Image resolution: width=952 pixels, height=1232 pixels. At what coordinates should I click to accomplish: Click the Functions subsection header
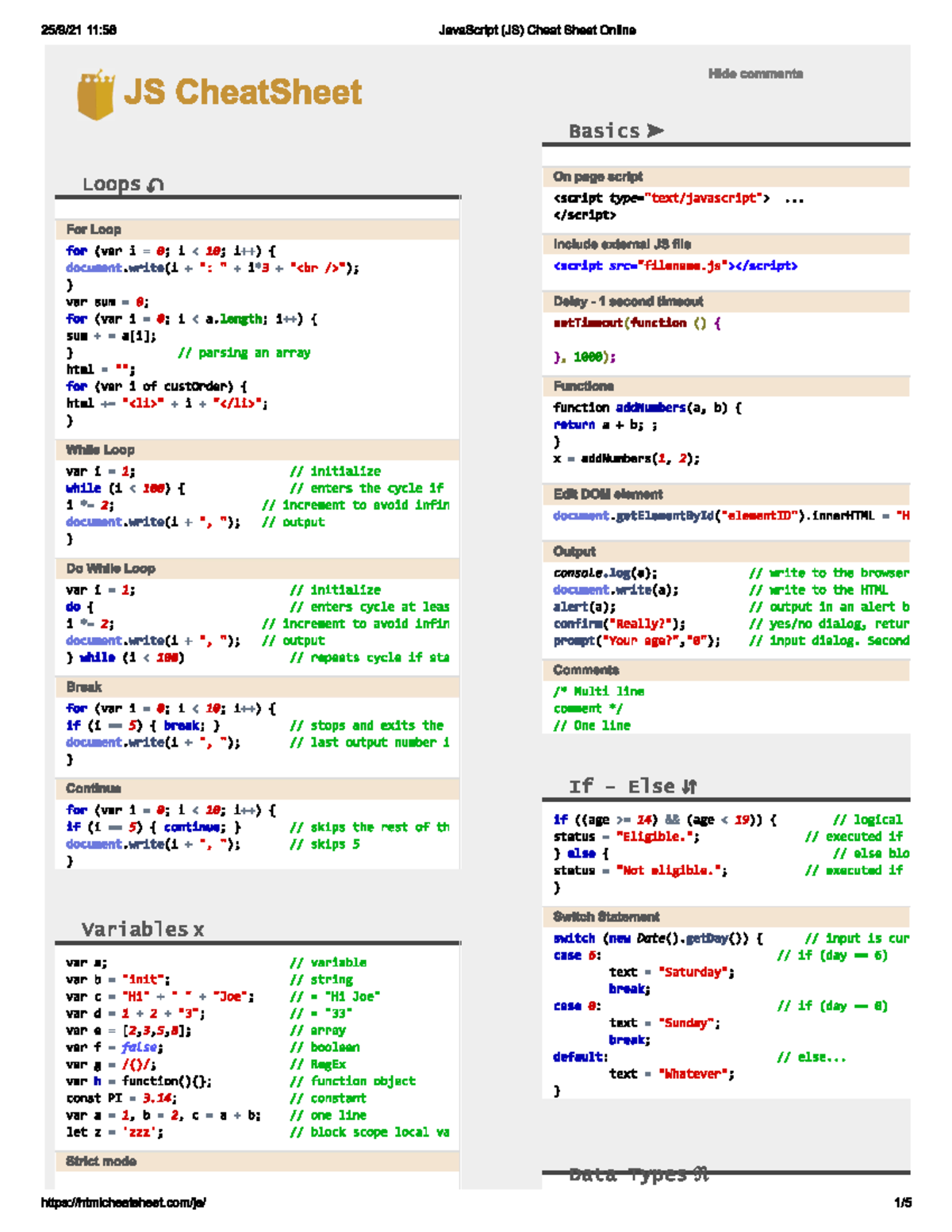[726, 386]
